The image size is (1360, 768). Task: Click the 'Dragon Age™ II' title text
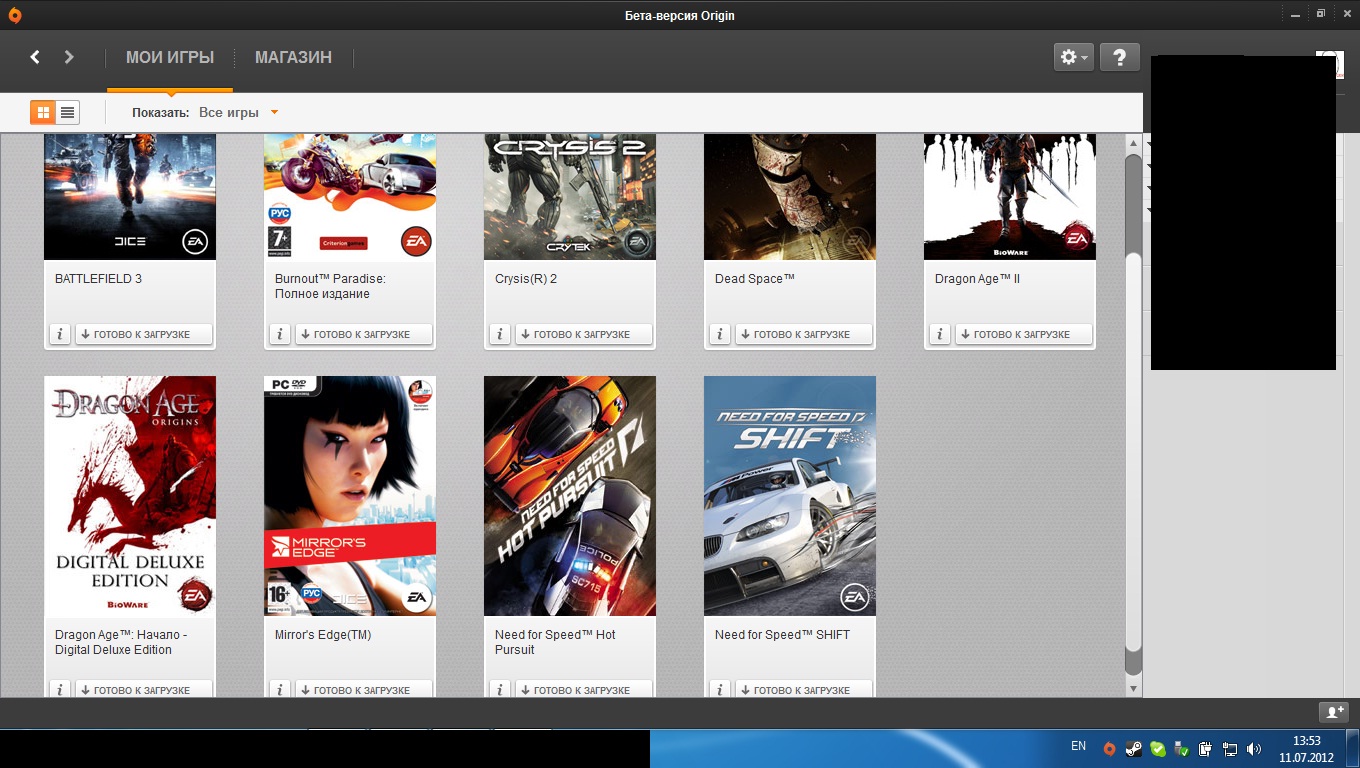(x=977, y=279)
